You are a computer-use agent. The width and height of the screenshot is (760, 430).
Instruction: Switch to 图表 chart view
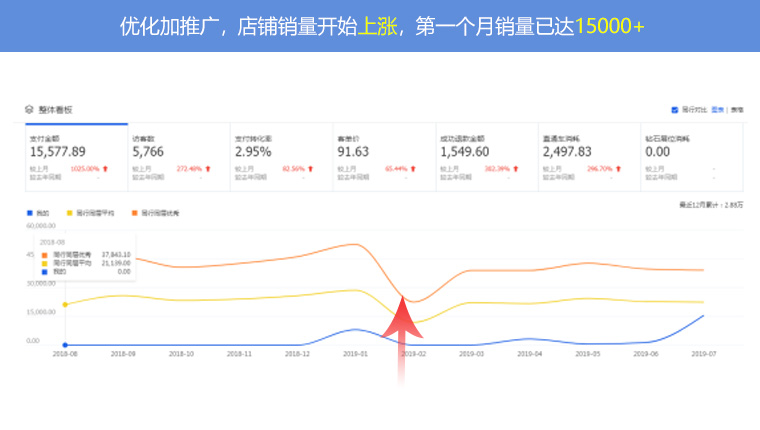[x=717, y=109]
